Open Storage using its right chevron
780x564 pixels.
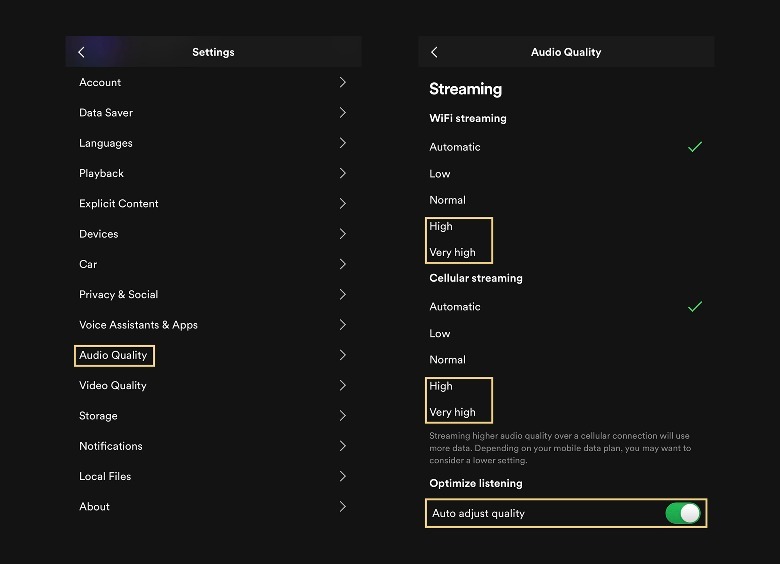pos(342,415)
